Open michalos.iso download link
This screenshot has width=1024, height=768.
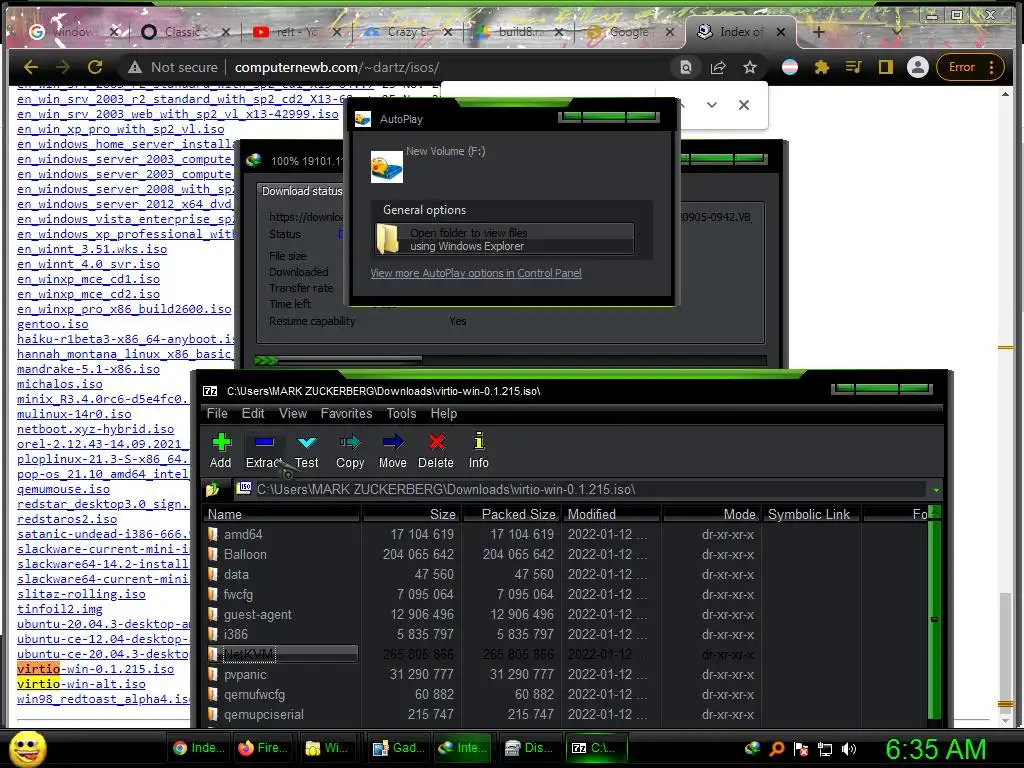[59, 384]
